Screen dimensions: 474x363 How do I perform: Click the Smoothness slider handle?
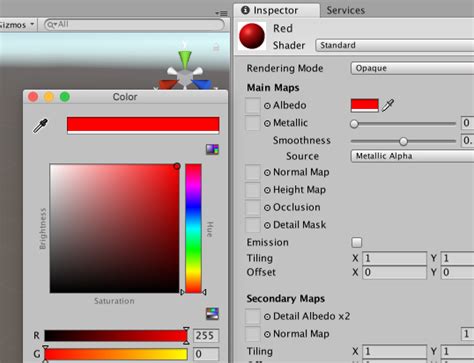tap(403, 141)
